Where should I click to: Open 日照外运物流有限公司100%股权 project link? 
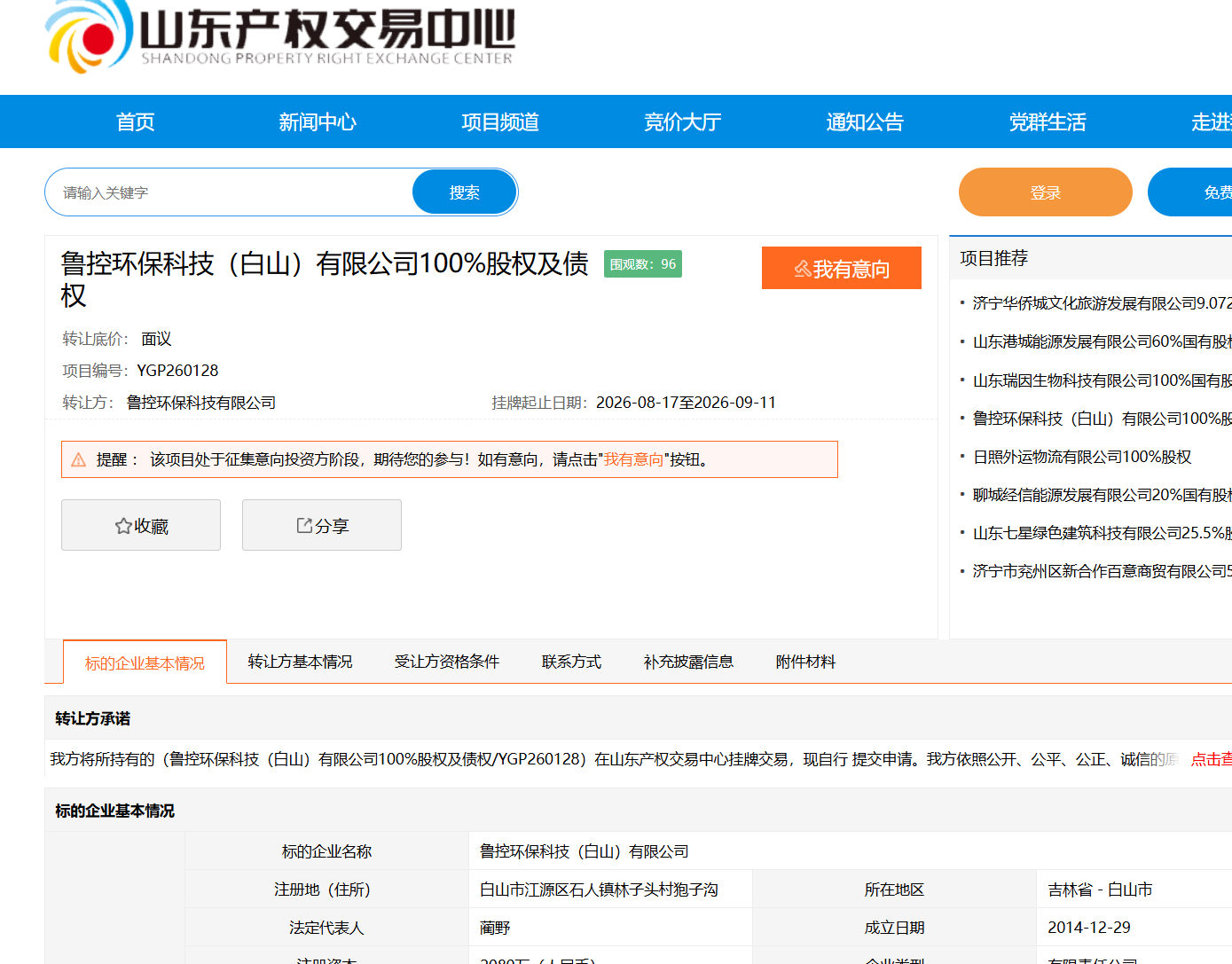(1082, 457)
